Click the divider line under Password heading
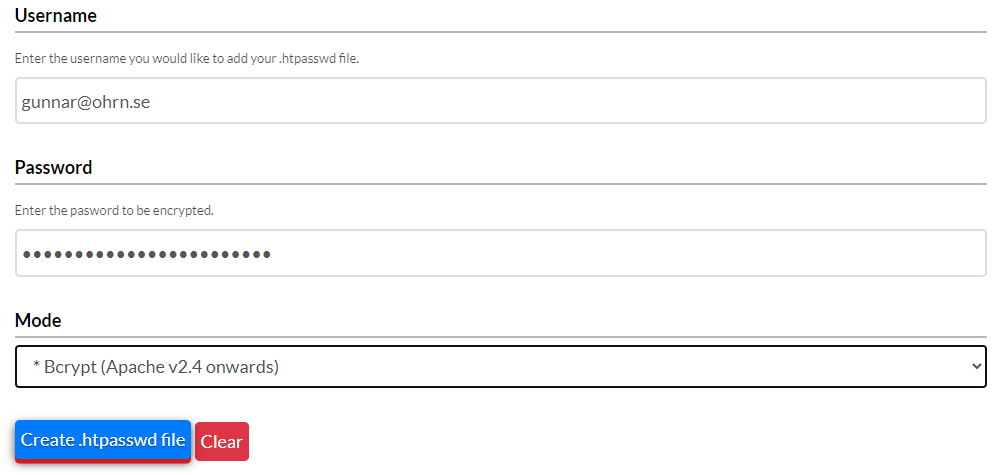This screenshot has height=475, width=997. [500, 184]
